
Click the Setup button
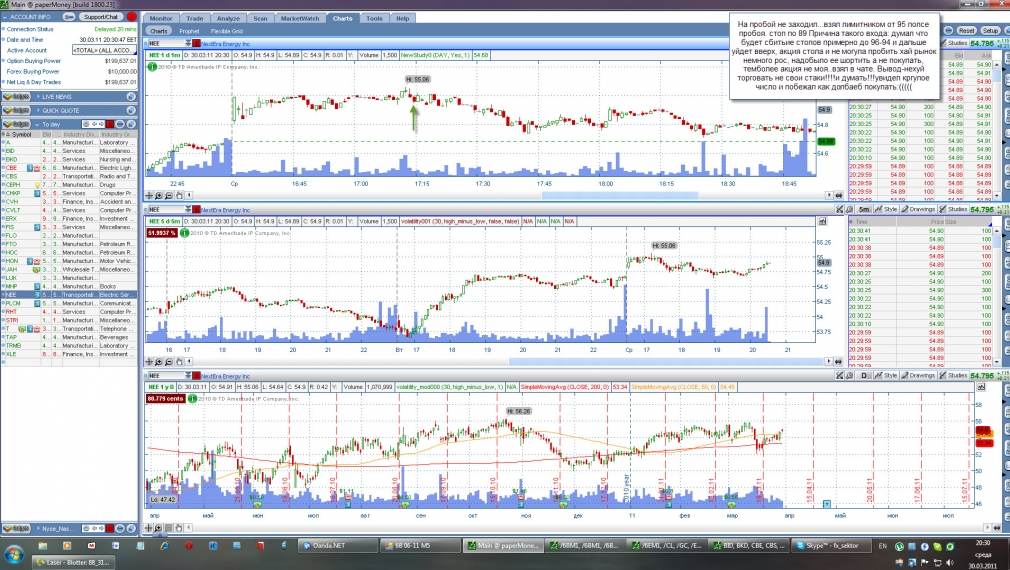[x=990, y=30]
